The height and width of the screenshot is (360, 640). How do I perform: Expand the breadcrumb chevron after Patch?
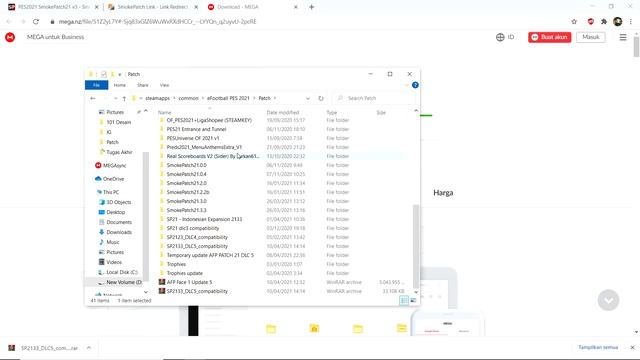pos(275,98)
